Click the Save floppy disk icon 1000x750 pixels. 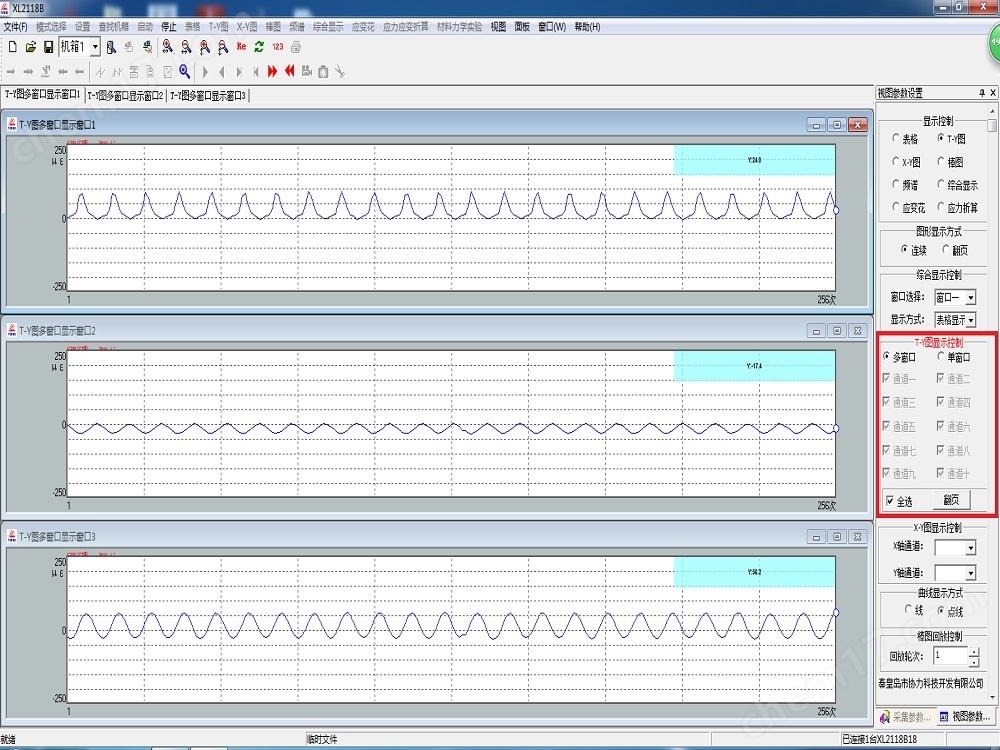coord(48,47)
